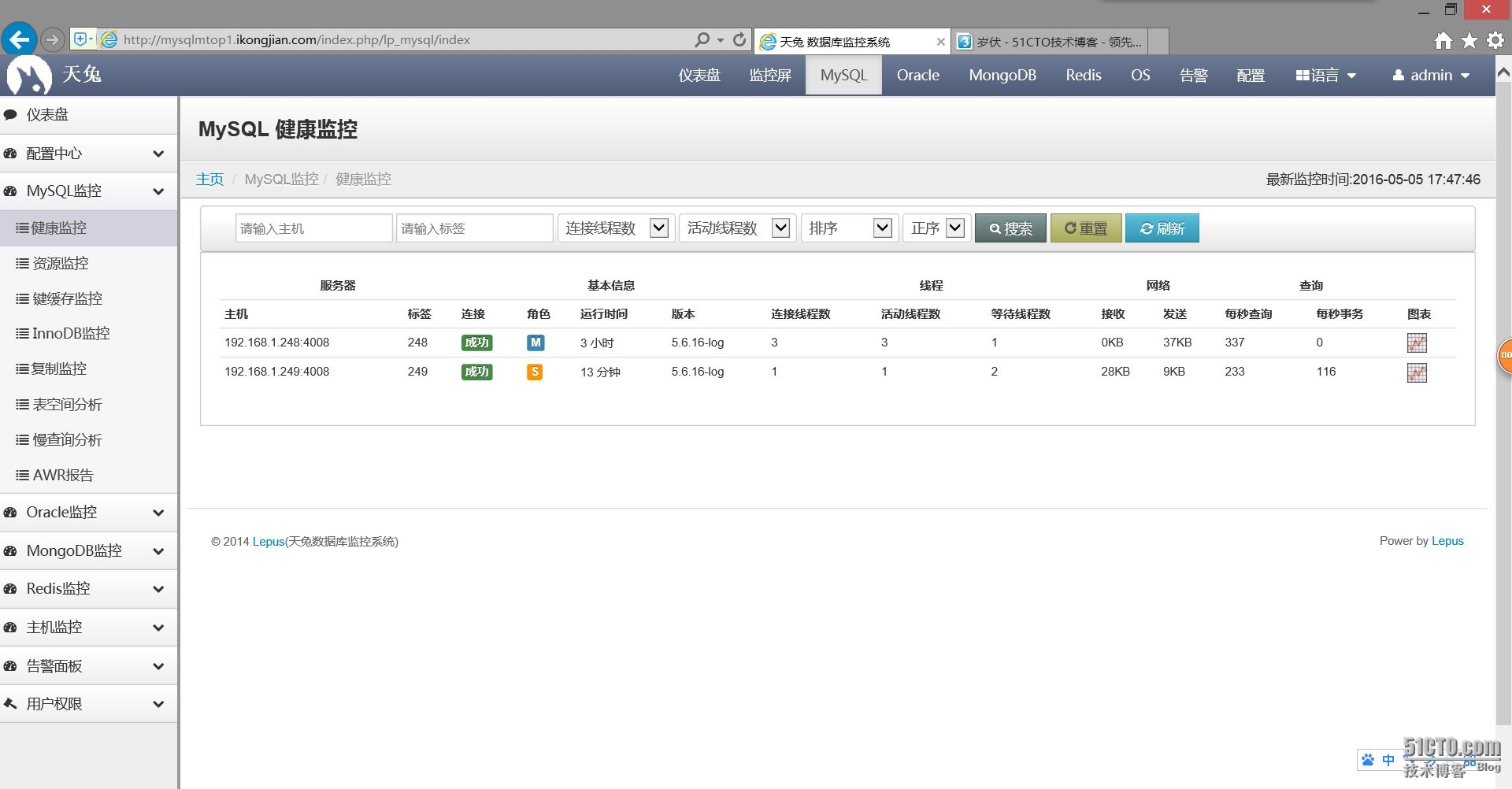Select OS in top navigation
This screenshot has width=1512, height=789.
[1140, 76]
